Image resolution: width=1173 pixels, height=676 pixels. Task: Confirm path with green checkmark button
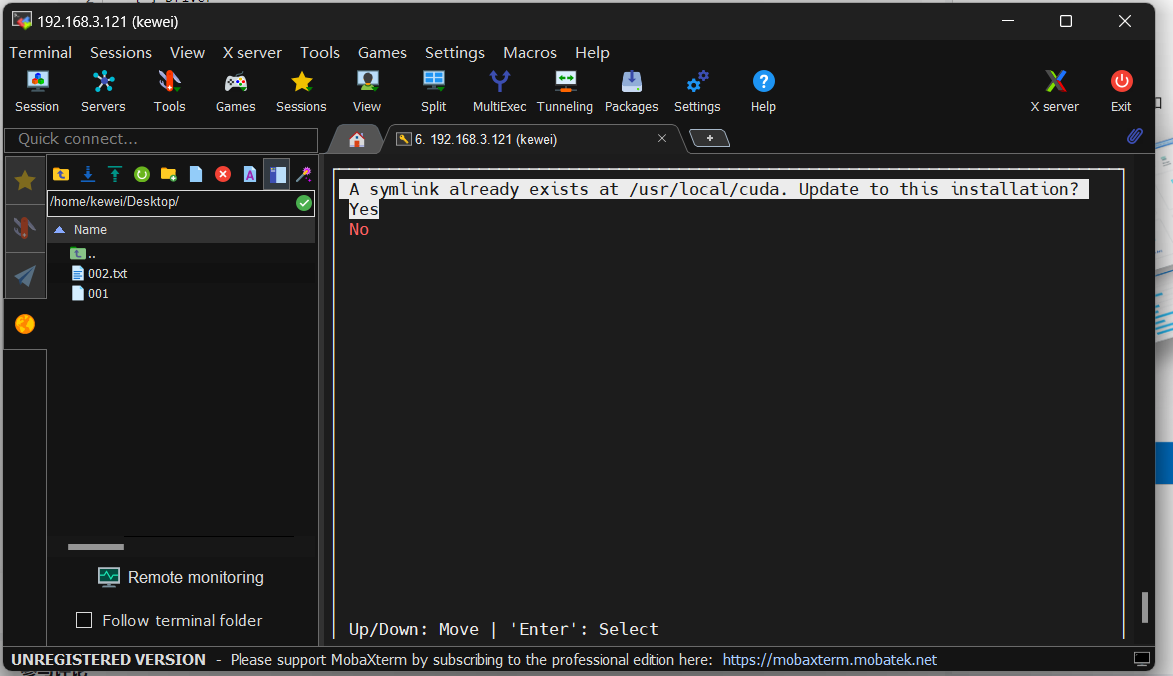(304, 203)
